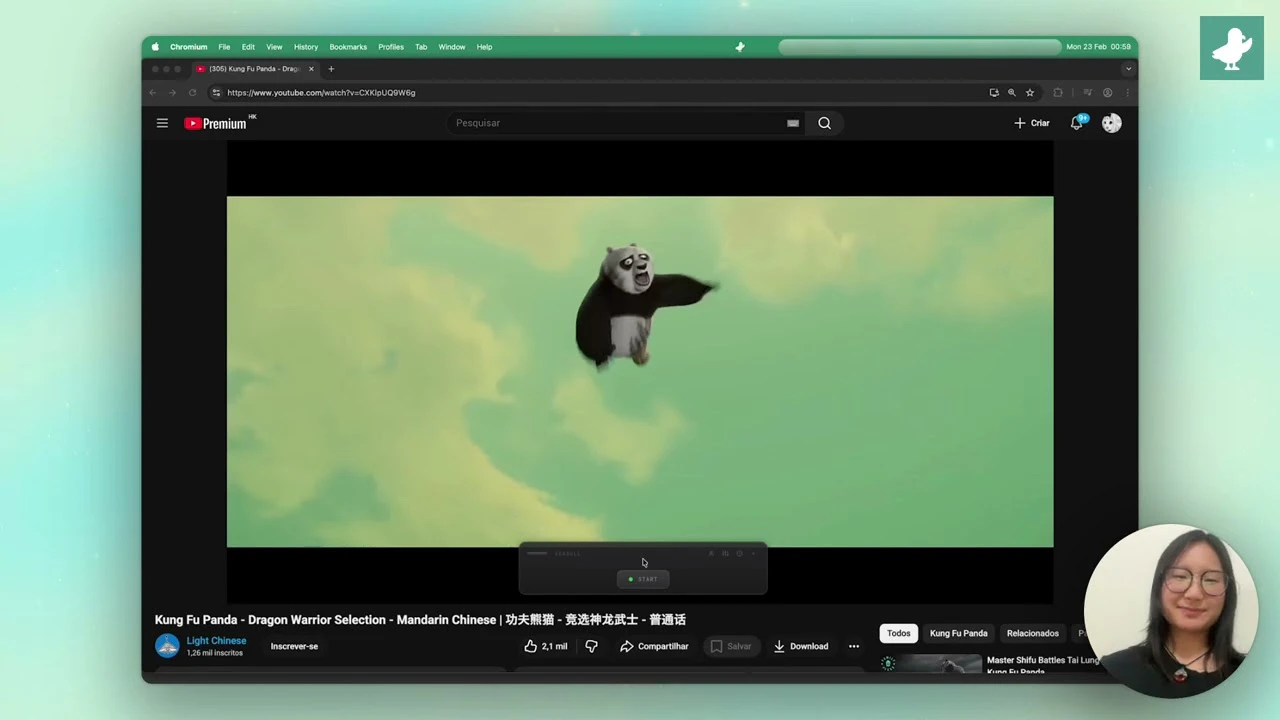Open the Profiles menu
Image resolution: width=1280 pixels, height=720 pixels.
click(x=391, y=47)
